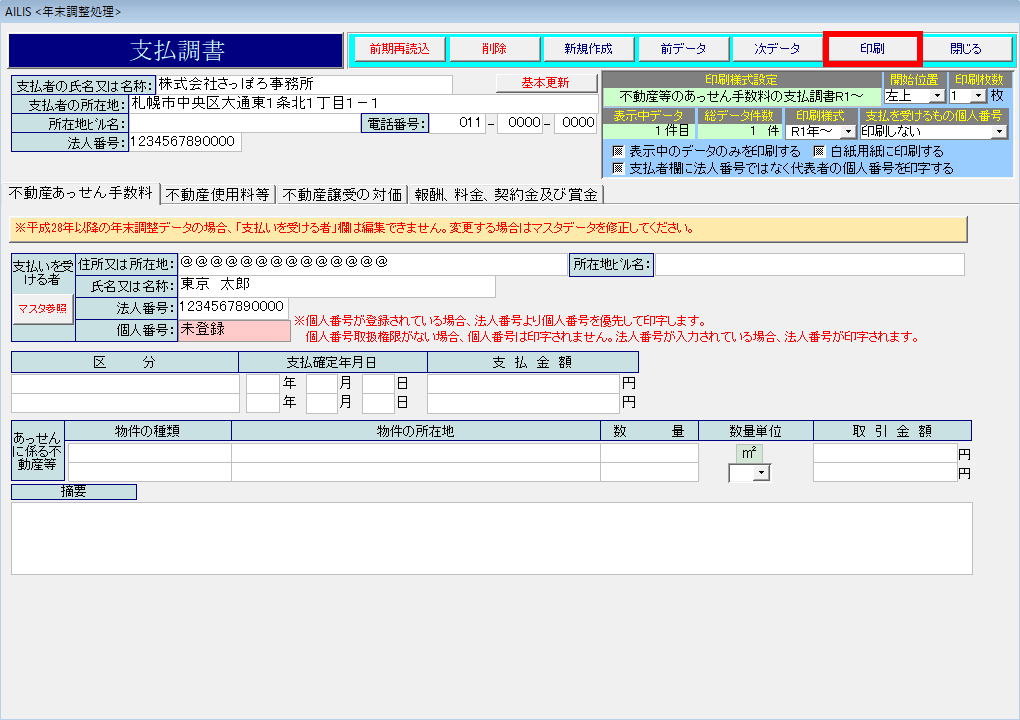Switch to the 不動産使用料等 tab
Screen dimensions: 1020x720
(217, 194)
